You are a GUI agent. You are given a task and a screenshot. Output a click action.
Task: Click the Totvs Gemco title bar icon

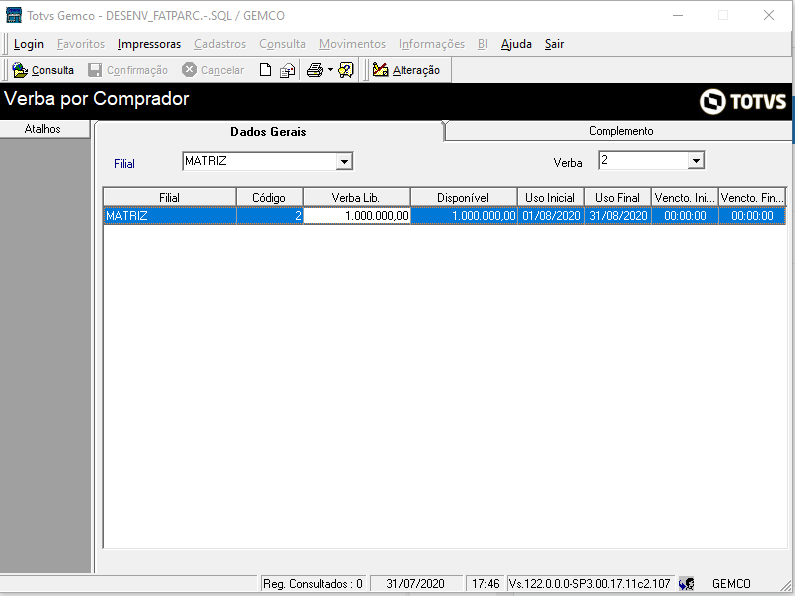coord(14,15)
